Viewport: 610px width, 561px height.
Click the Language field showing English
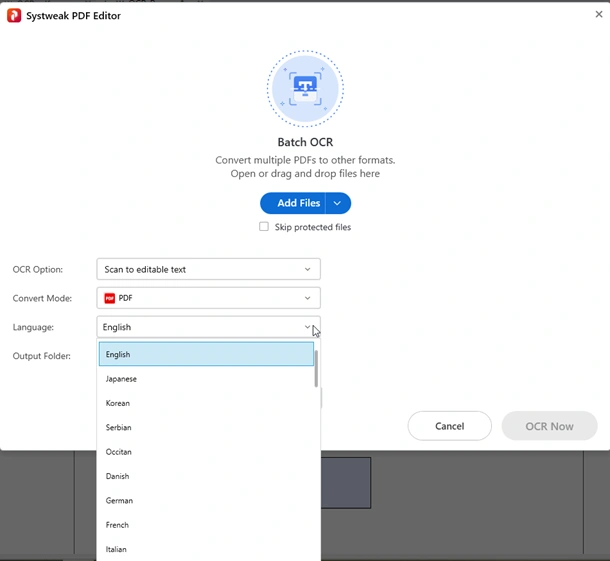coord(209,327)
